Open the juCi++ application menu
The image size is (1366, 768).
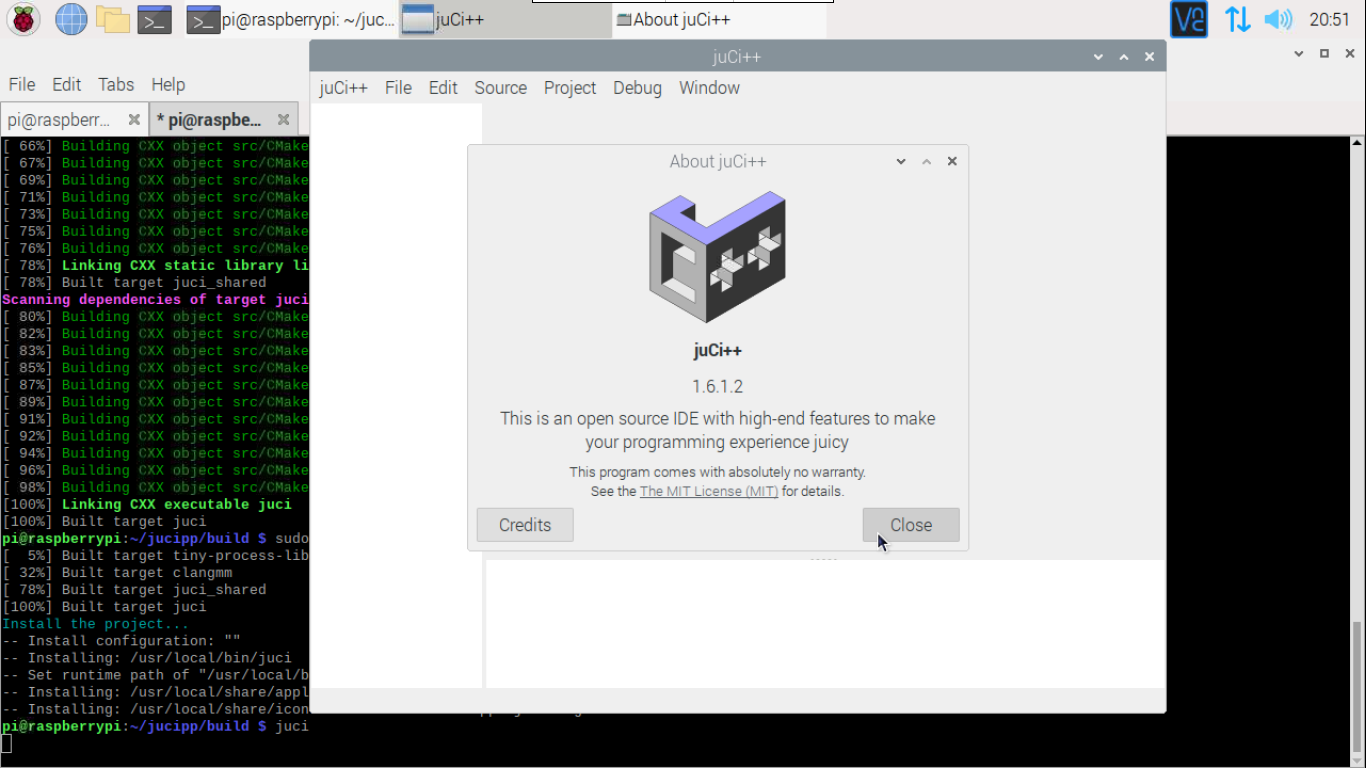coord(343,88)
